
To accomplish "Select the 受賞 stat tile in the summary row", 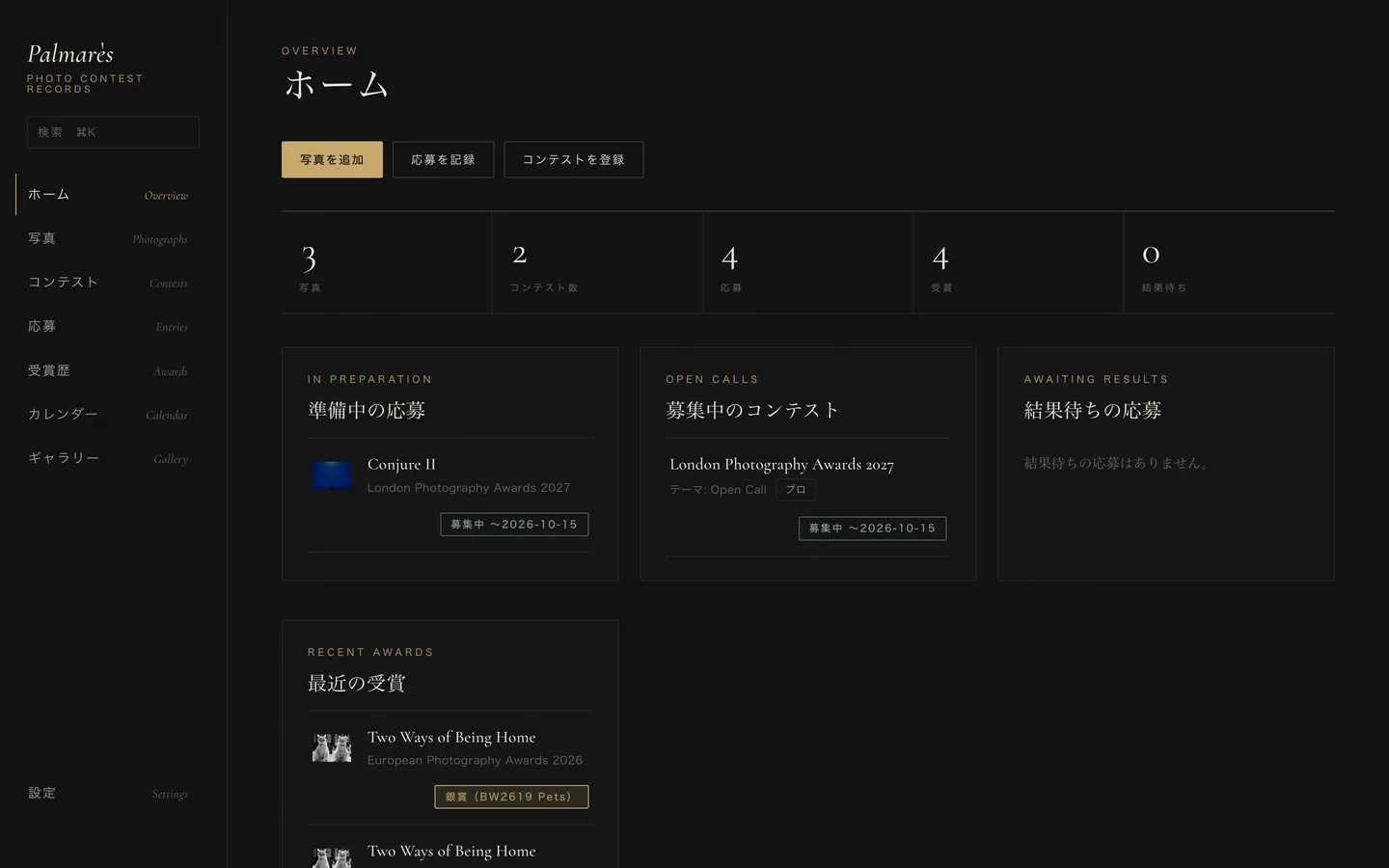I will tap(1019, 262).
